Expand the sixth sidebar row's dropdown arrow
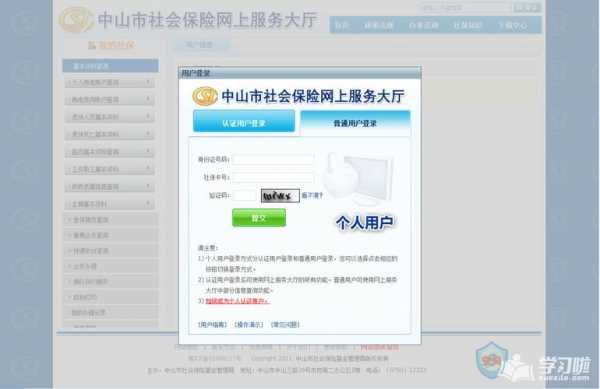The height and width of the screenshot is (389, 600). pyautogui.click(x=148, y=169)
